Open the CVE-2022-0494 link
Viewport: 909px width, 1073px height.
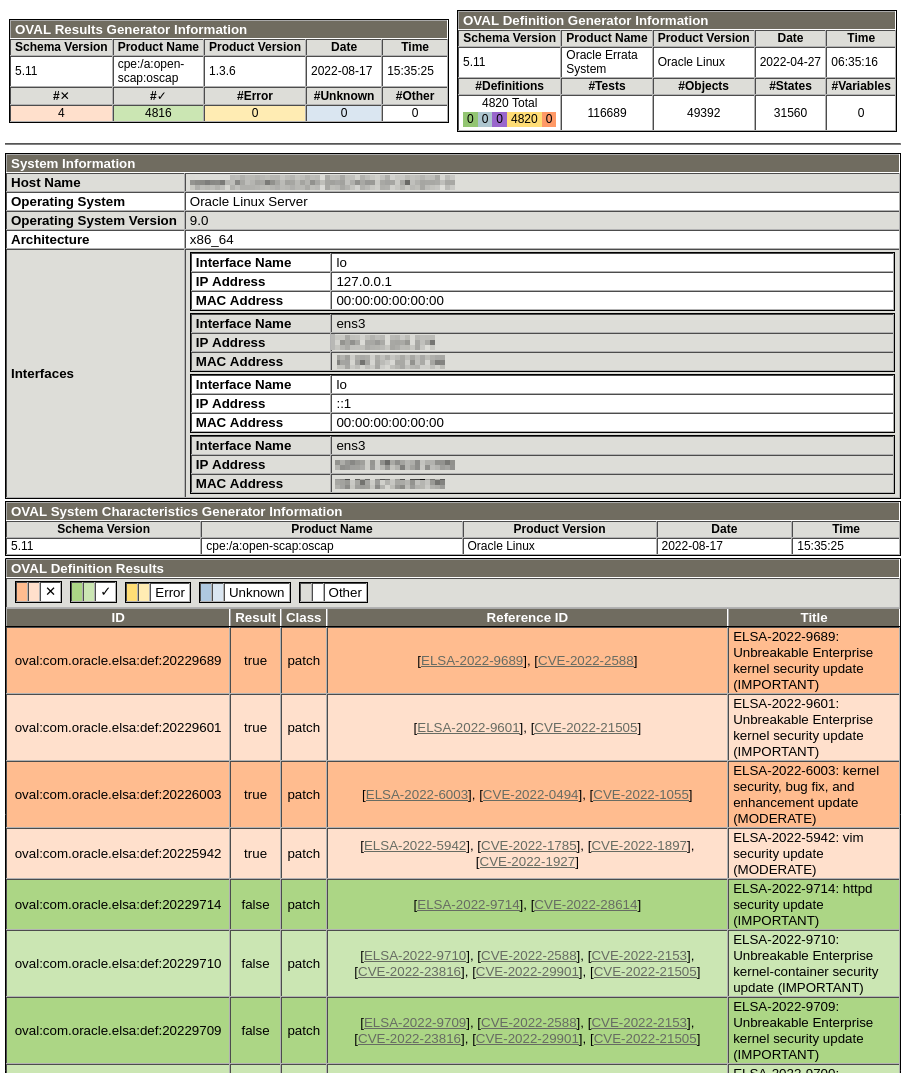point(530,795)
